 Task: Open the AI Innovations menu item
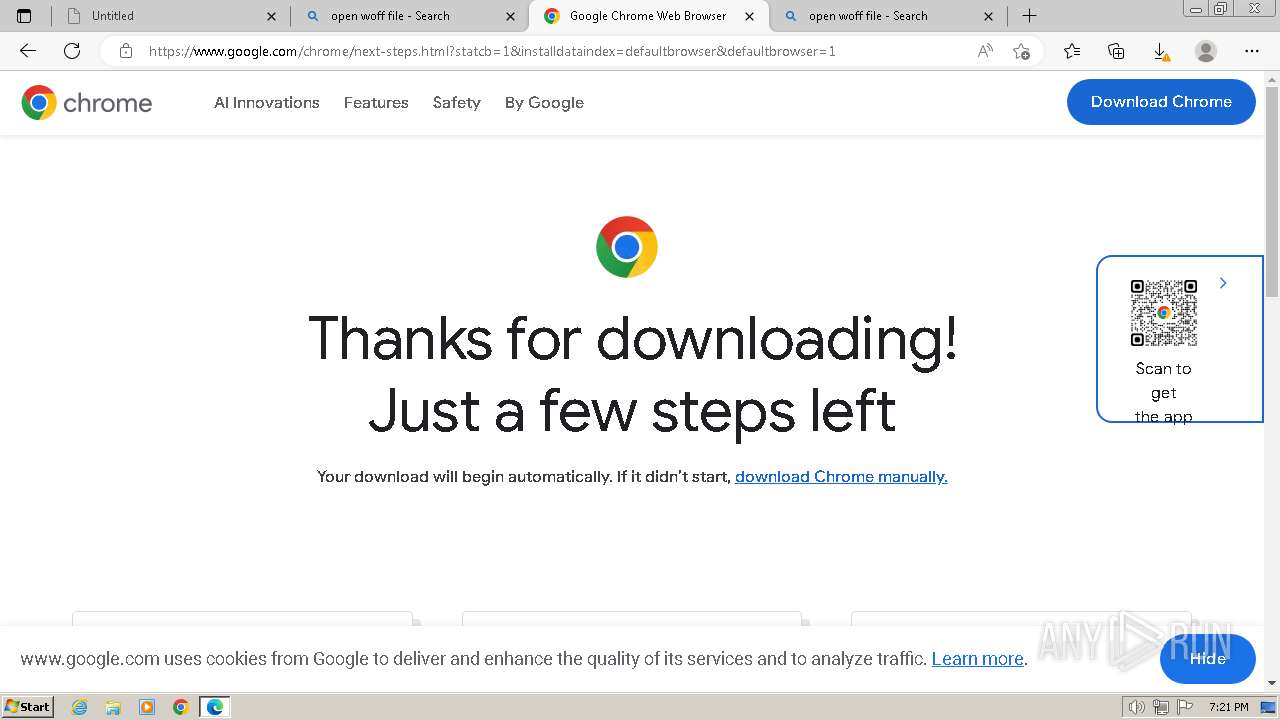(267, 102)
